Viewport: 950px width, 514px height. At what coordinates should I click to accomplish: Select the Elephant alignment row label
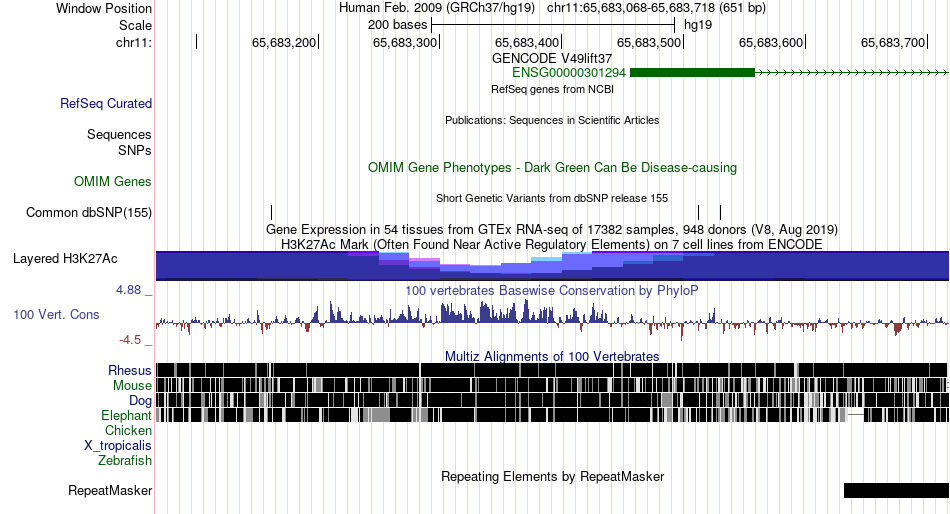click(x=126, y=416)
